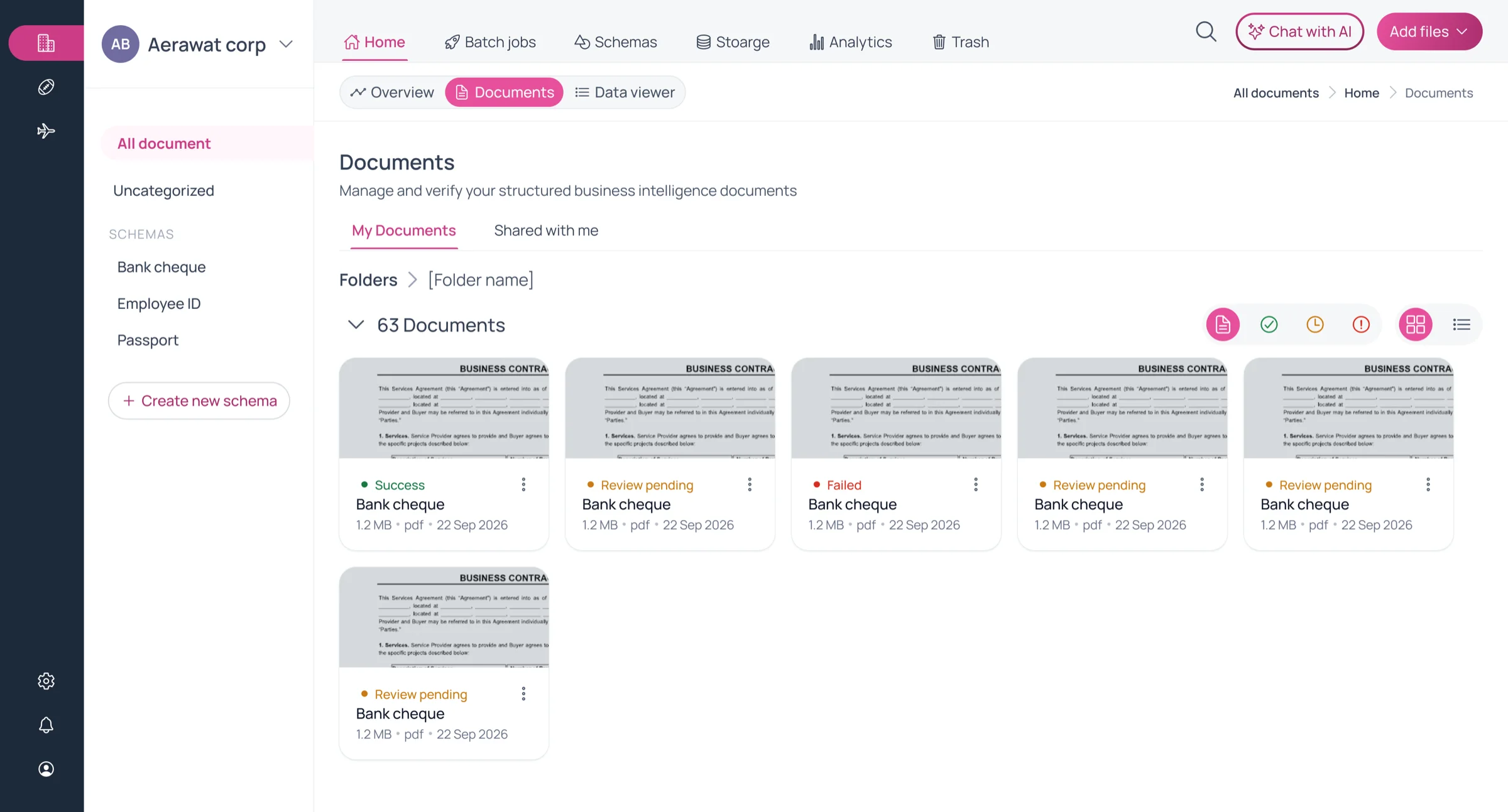Open Add files dropdown
The width and height of the screenshot is (1508, 812).
tap(1429, 31)
